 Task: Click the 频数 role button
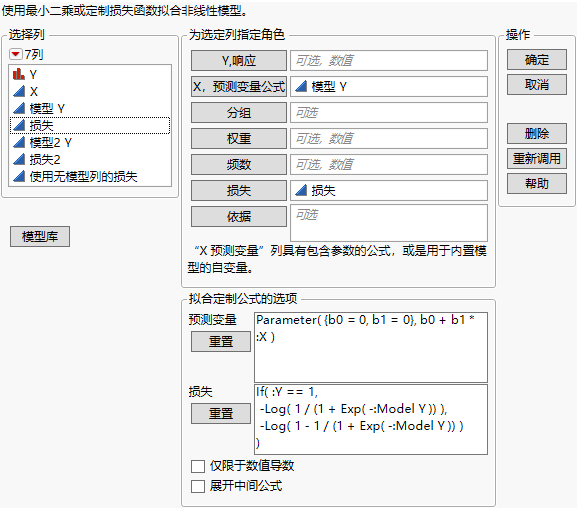pyautogui.click(x=239, y=164)
